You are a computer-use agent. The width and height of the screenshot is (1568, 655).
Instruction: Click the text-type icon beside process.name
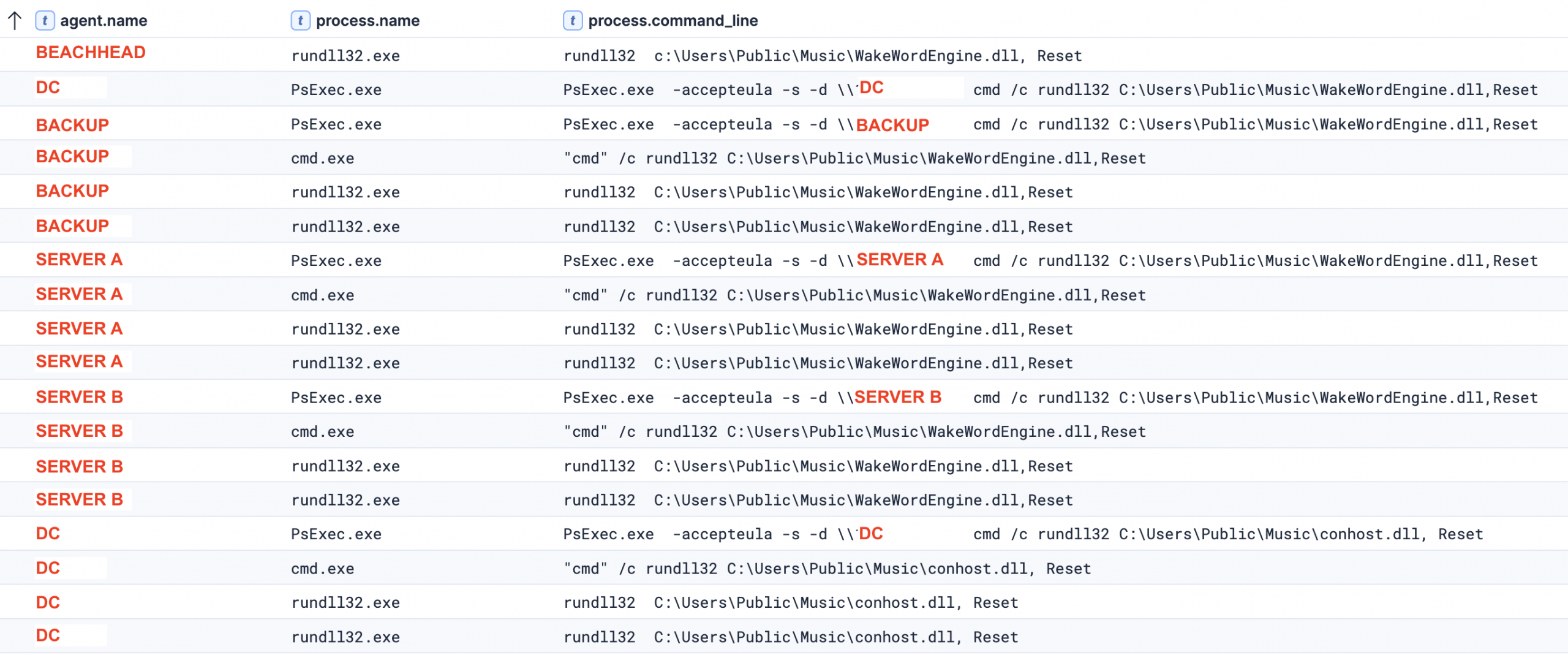pyautogui.click(x=300, y=21)
